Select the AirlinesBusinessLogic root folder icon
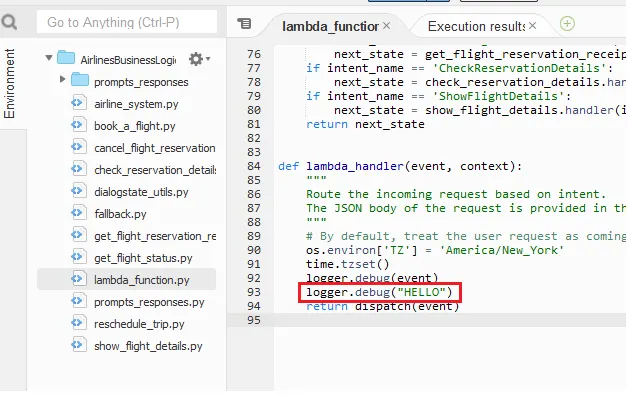 point(66,58)
